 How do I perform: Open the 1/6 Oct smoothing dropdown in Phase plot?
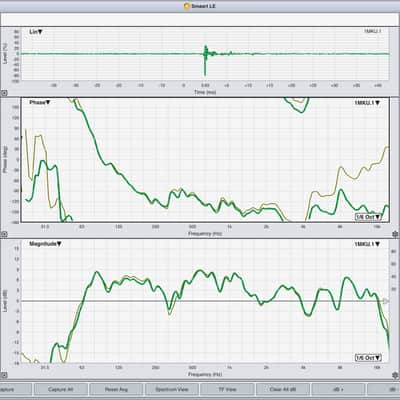(x=368, y=217)
